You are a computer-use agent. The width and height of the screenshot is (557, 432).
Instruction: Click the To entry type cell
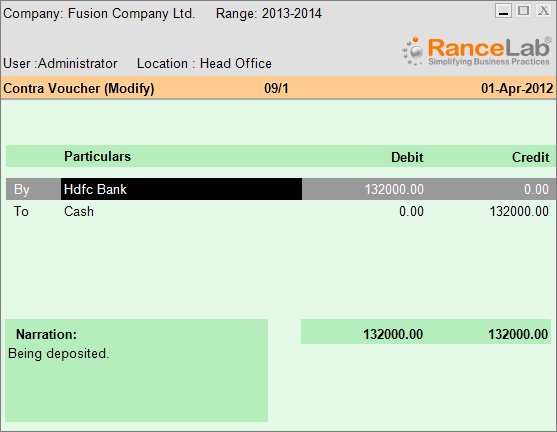(21, 211)
